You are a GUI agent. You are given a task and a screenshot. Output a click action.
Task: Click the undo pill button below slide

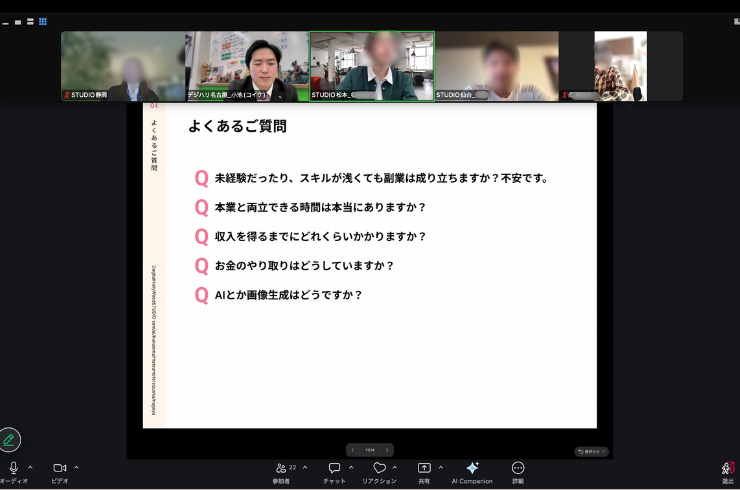591,451
